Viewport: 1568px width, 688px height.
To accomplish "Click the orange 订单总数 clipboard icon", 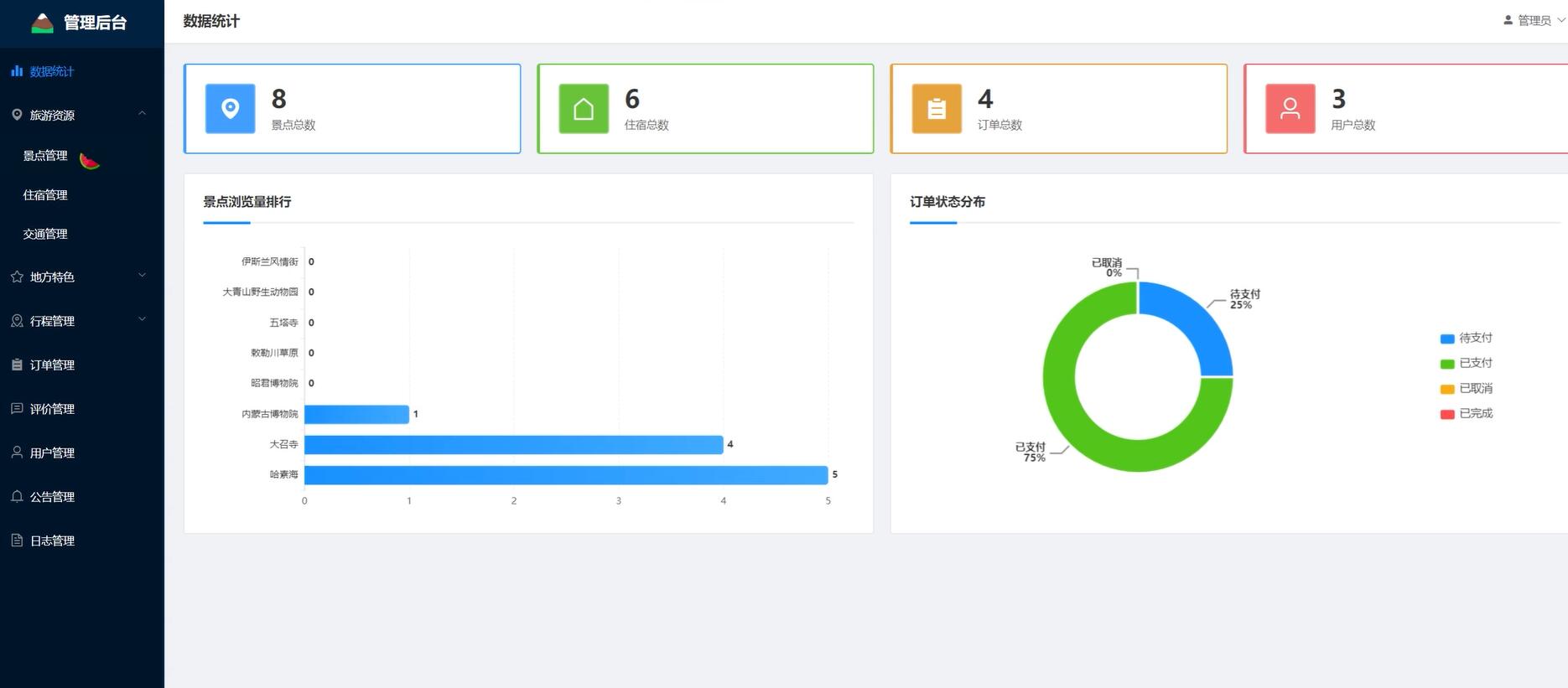I will [x=937, y=109].
